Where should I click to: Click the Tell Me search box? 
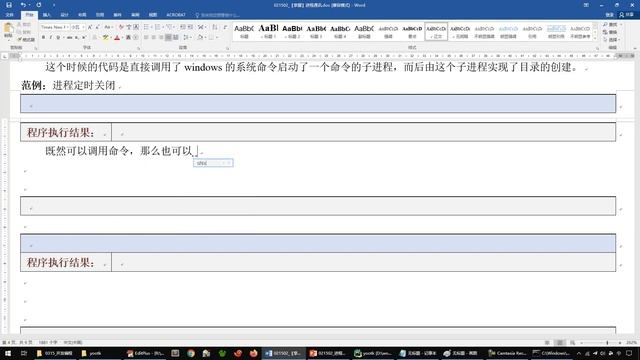click(219, 15)
